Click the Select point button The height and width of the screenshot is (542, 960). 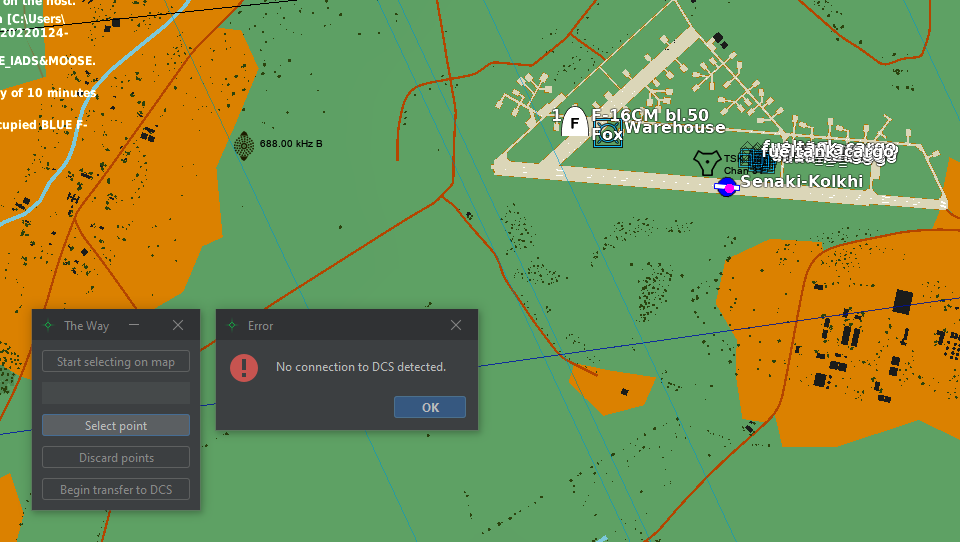coord(116,425)
